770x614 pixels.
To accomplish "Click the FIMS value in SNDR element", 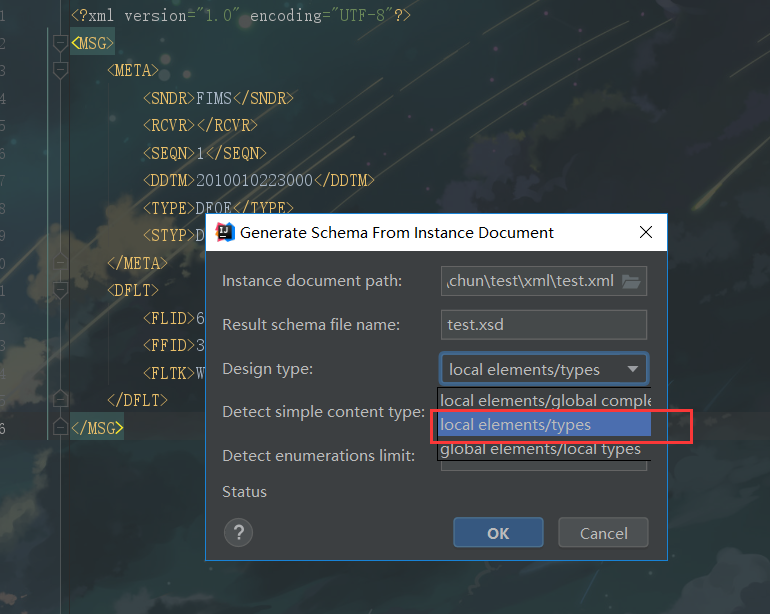I will 213,99.
